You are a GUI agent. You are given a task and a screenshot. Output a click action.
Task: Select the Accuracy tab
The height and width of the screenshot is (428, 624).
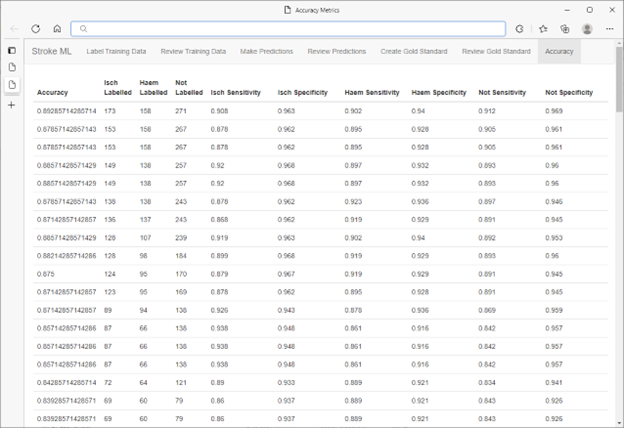[x=559, y=51]
